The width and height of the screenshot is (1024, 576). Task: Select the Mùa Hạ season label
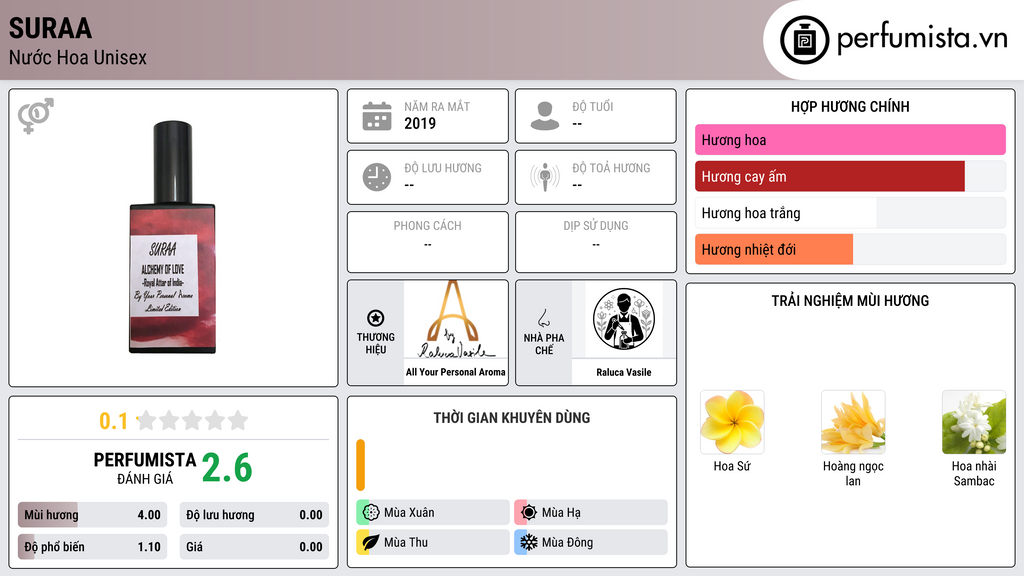click(x=561, y=513)
